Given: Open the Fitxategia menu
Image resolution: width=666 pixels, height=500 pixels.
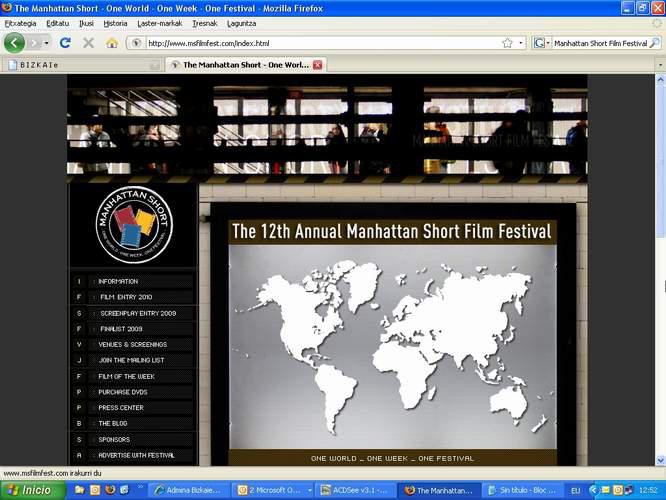Looking at the screenshot, I should point(20,23).
